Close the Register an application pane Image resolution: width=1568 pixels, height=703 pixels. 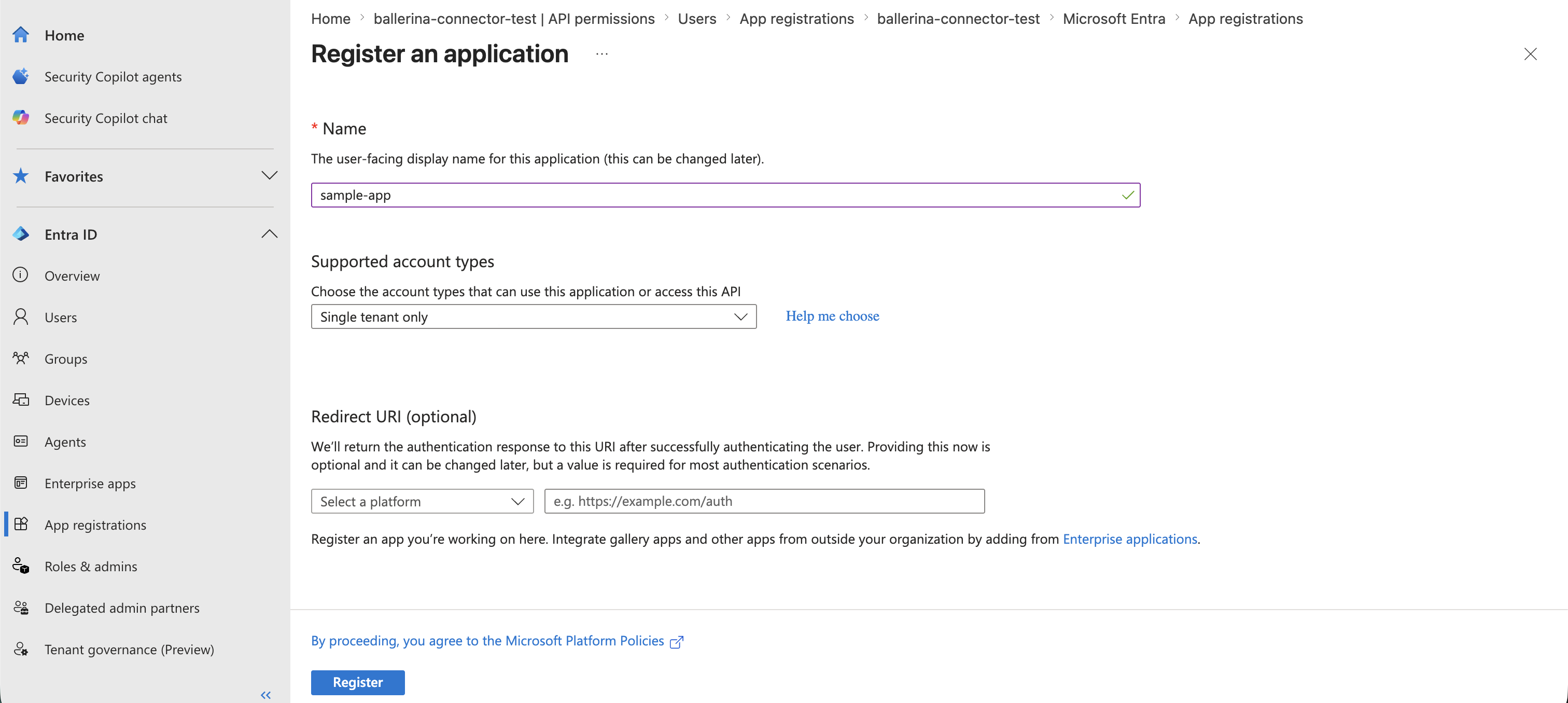click(1530, 53)
